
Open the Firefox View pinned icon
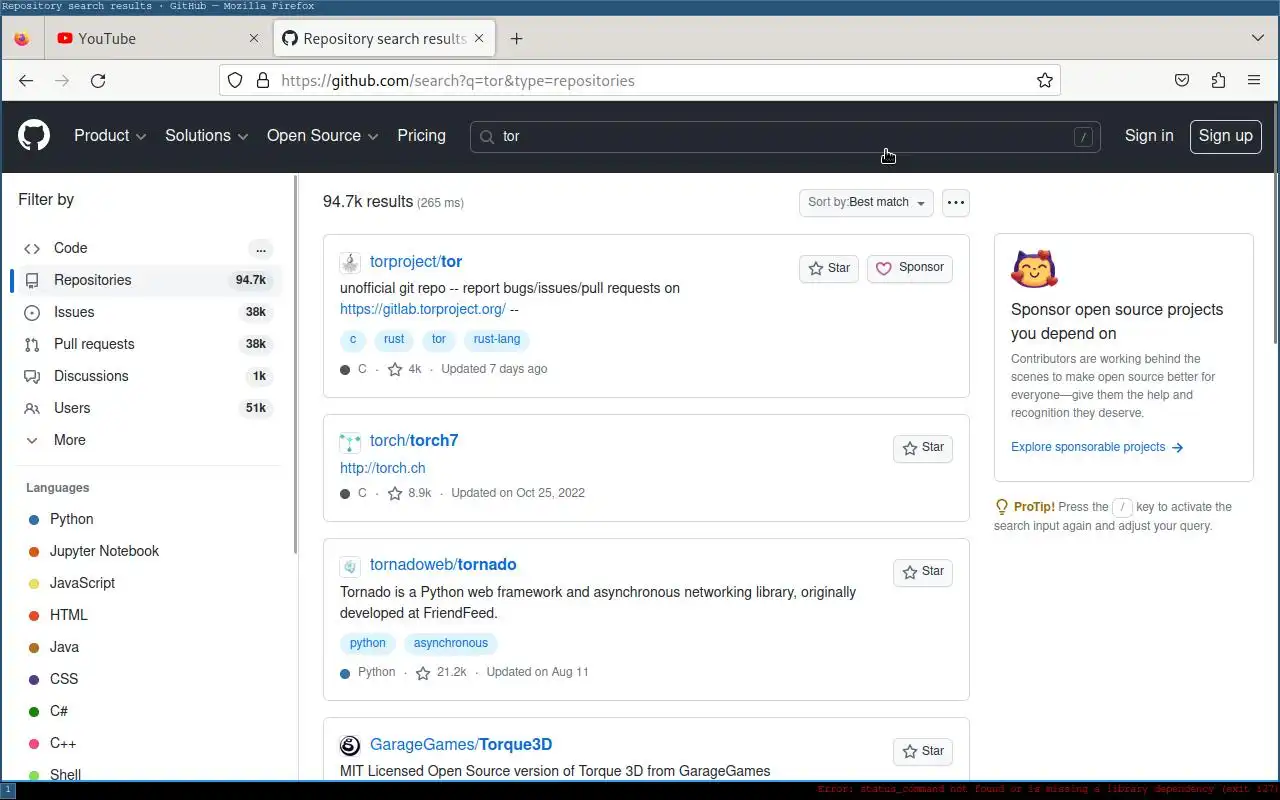click(22, 39)
